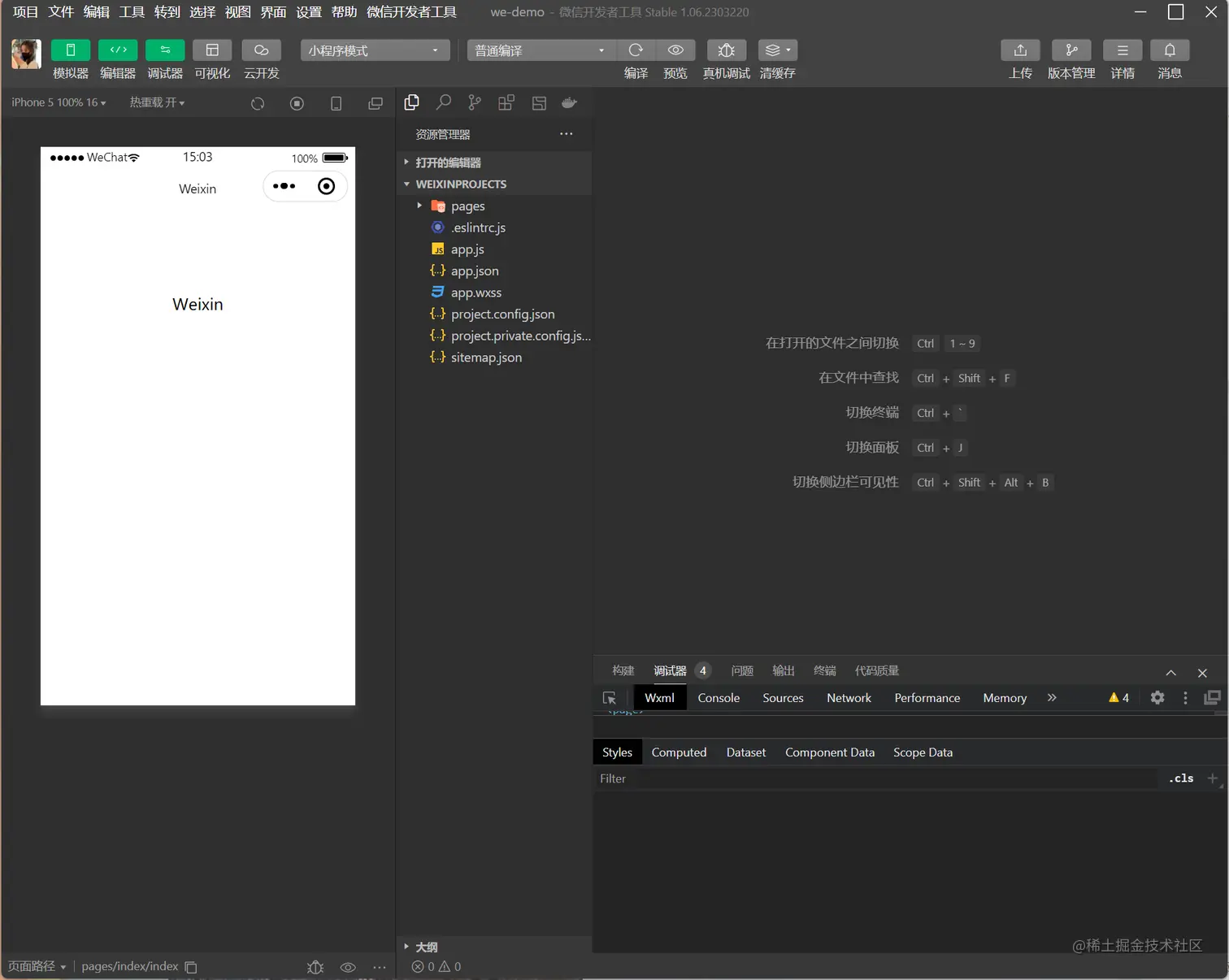This screenshot has width=1229, height=980.
Task: Detach simulator into separate window icon
Action: [375, 103]
